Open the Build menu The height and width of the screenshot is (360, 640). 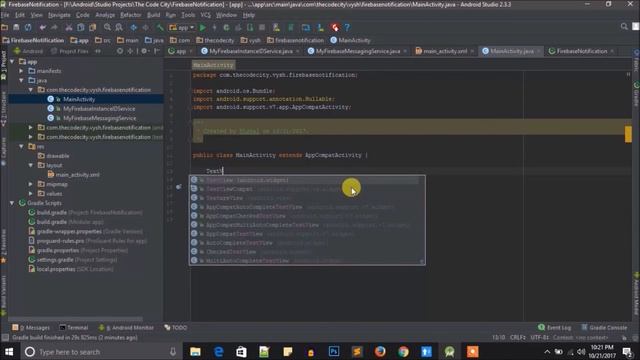(153, 15)
